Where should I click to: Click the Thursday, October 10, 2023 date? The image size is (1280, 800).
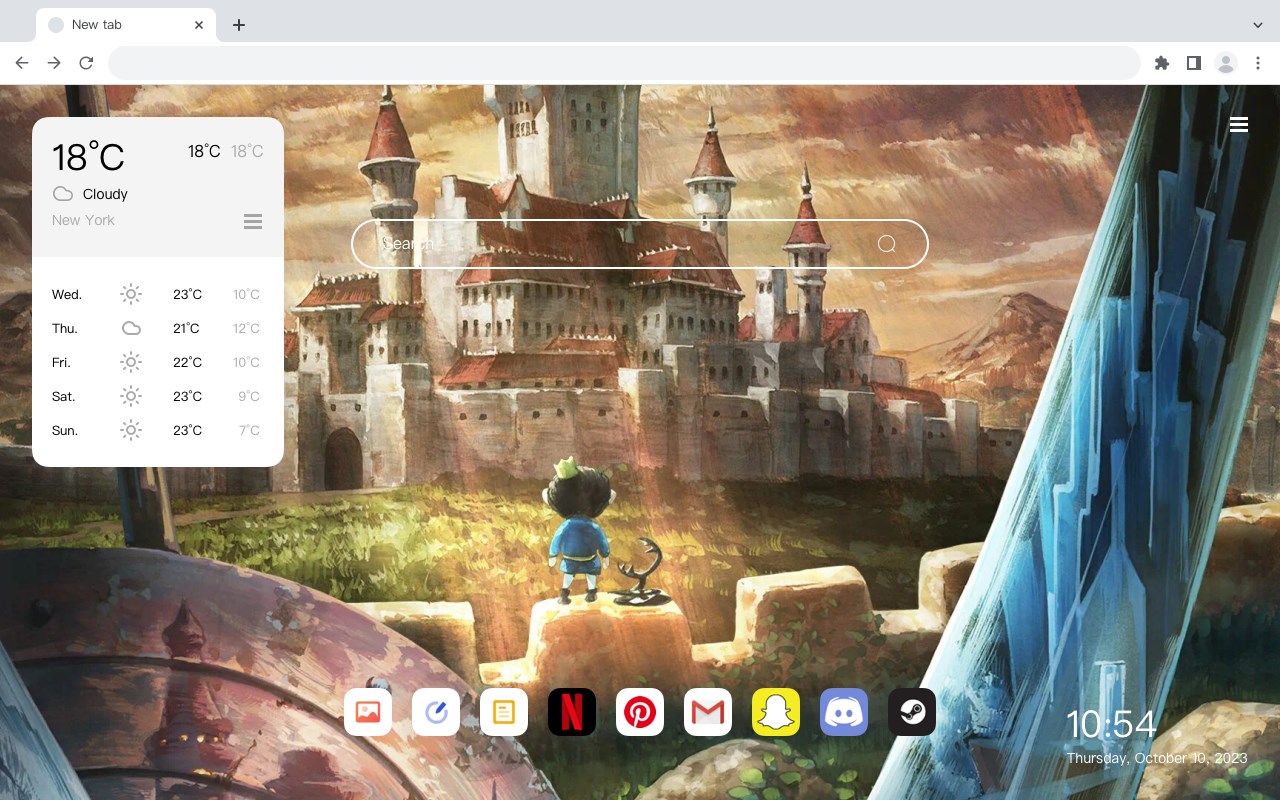1157,758
